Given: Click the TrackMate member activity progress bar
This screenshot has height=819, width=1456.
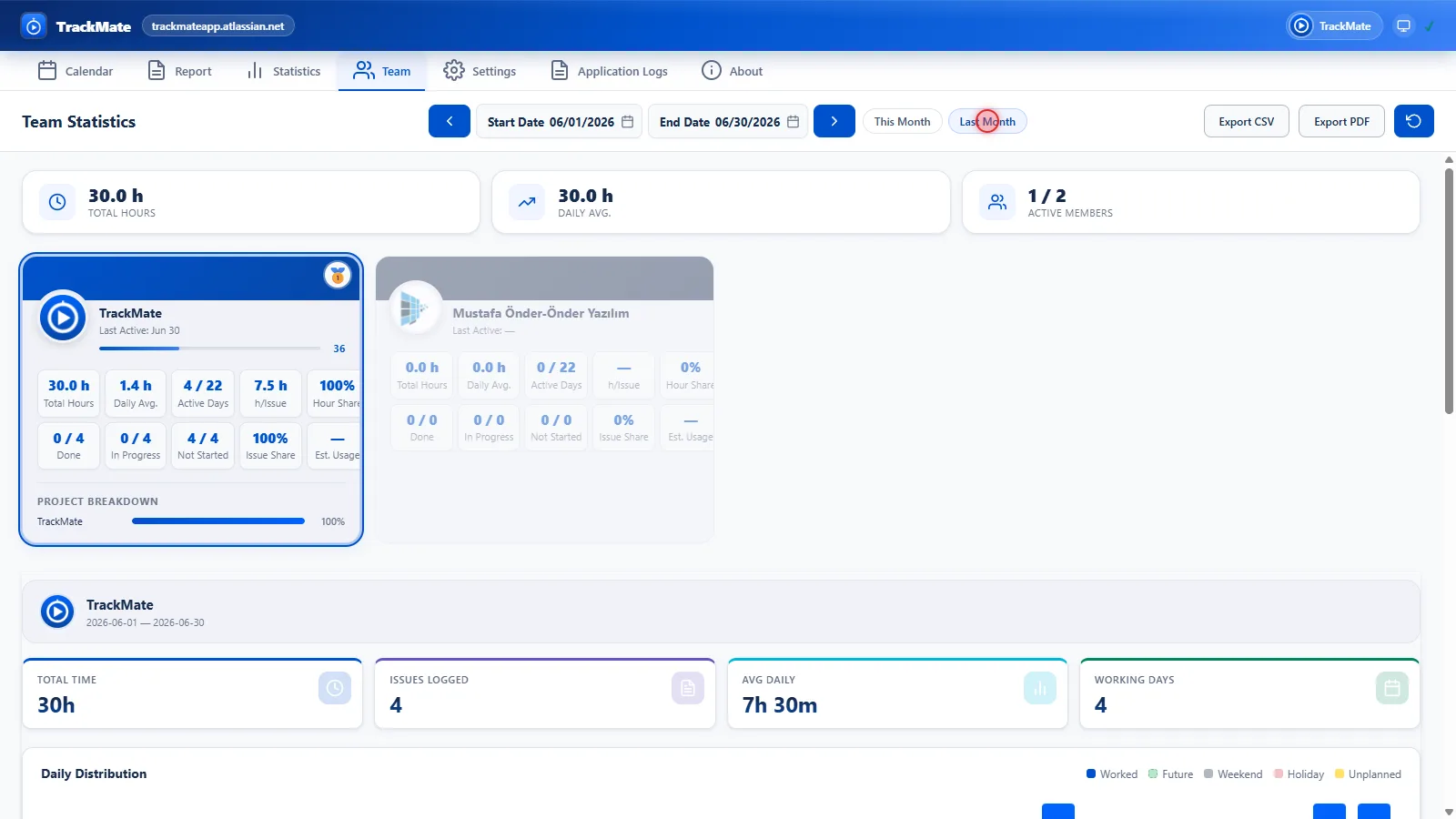Looking at the screenshot, I should coord(209,349).
